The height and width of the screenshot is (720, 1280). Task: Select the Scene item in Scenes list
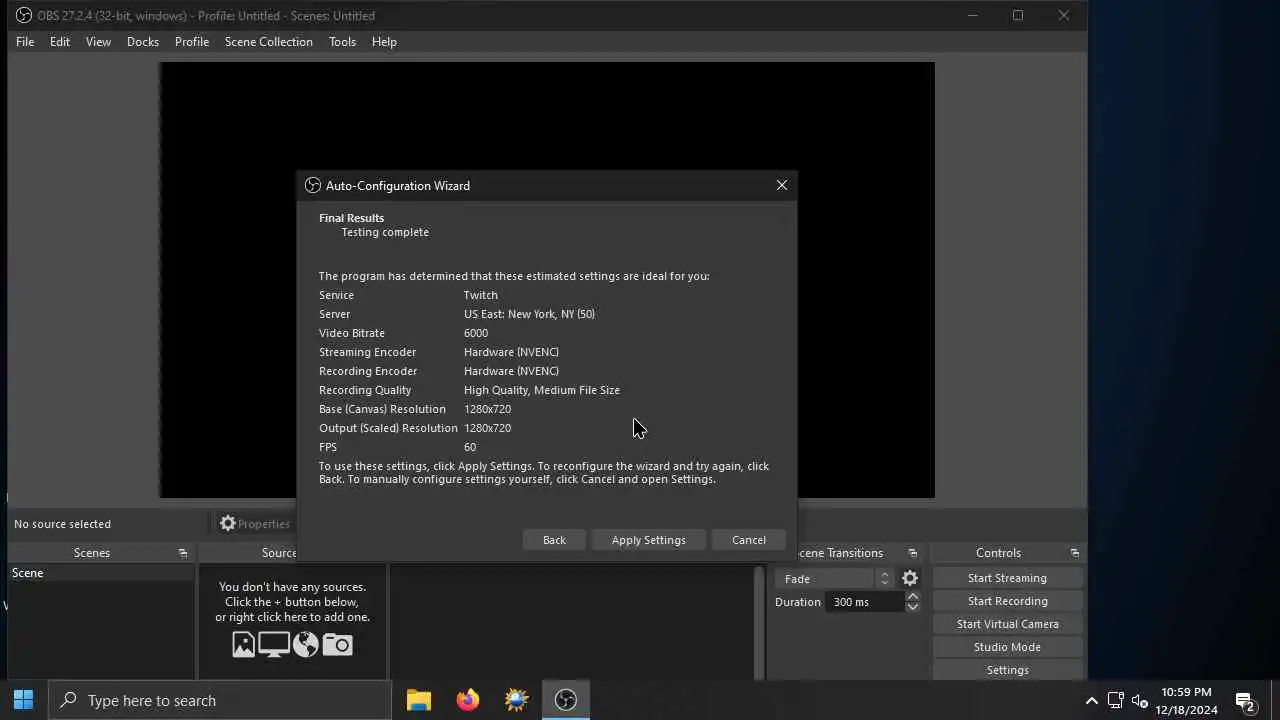[100, 573]
